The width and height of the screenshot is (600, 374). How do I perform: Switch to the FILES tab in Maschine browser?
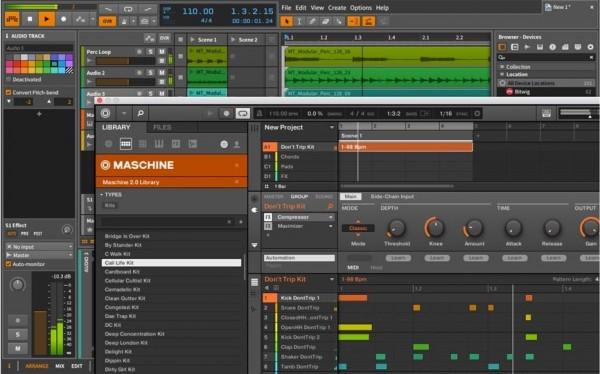(x=162, y=127)
